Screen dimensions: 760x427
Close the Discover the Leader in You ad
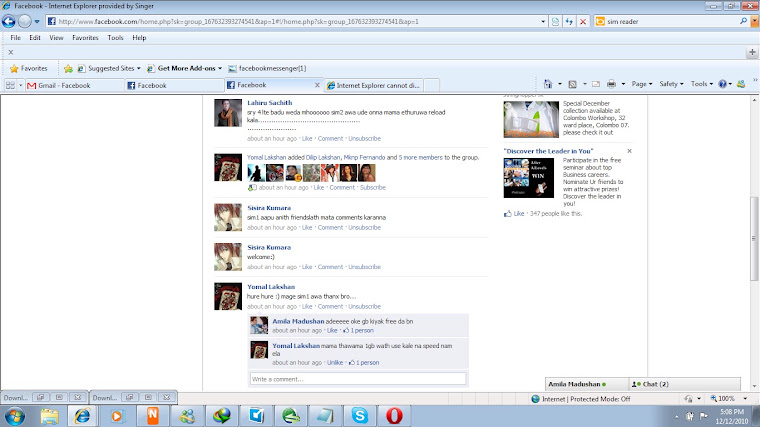click(x=629, y=151)
